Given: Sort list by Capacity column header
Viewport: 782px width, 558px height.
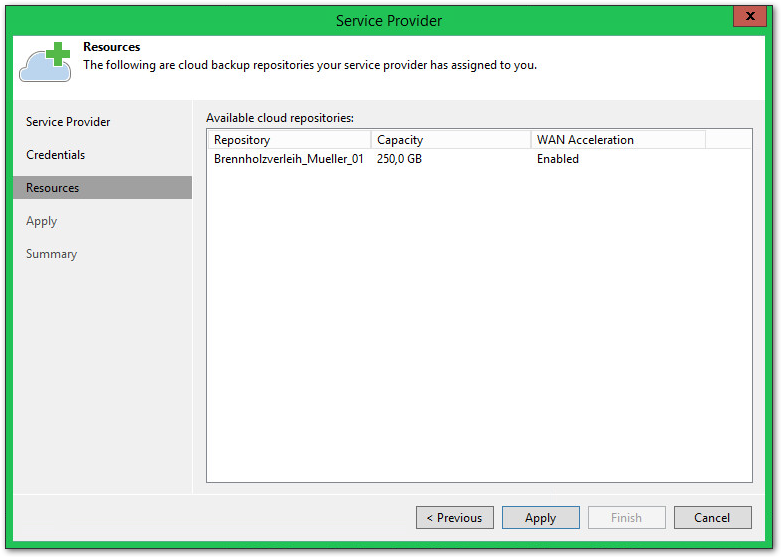Looking at the screenshot, I should (450, 140).
